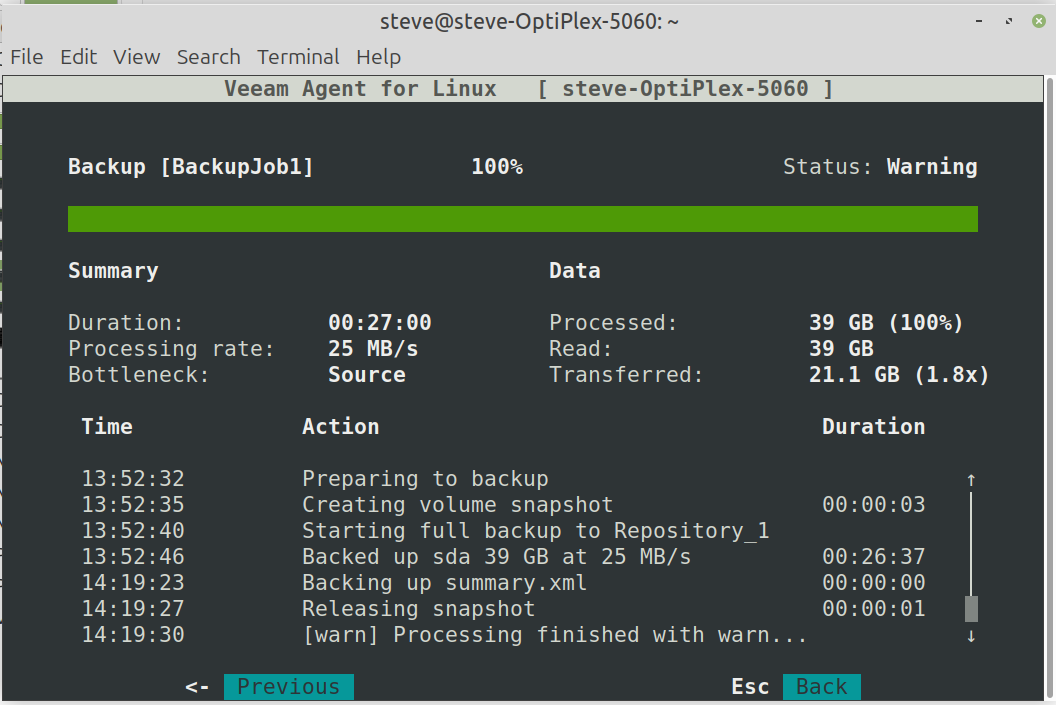
Task: Click the '100%' progress percentage
Action: click(x=497, y=167)
